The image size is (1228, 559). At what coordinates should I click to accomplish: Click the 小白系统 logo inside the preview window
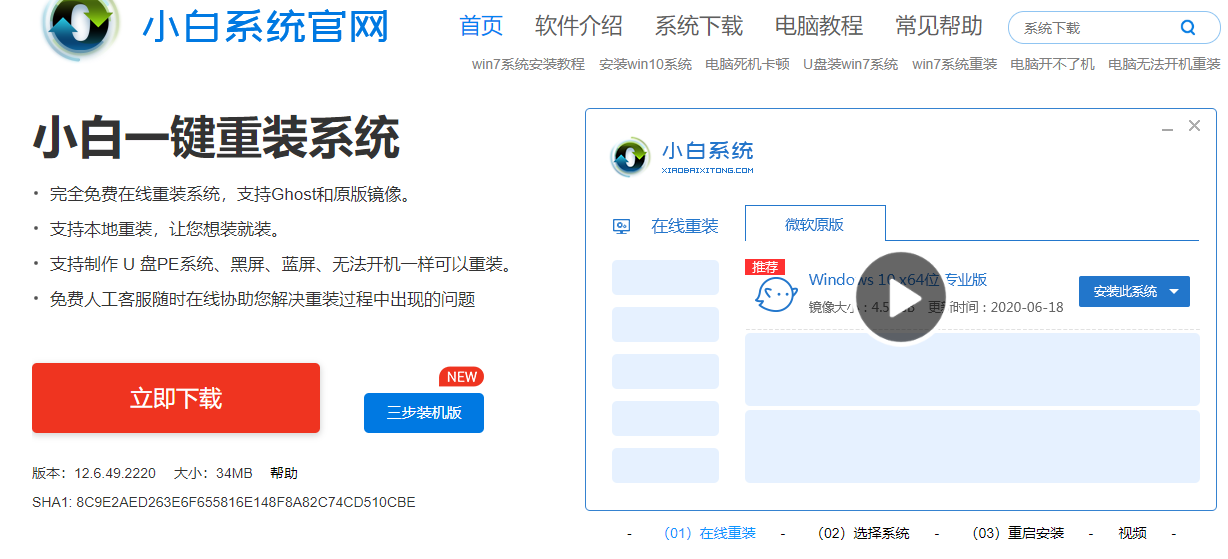pos(682,157)
